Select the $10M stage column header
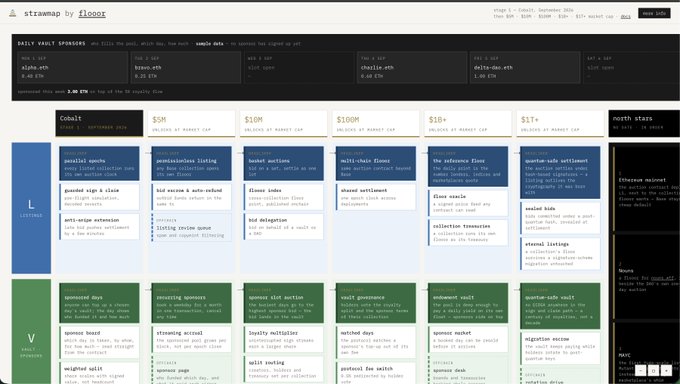Screen dimensions: 680x384 tap(284, 123)
